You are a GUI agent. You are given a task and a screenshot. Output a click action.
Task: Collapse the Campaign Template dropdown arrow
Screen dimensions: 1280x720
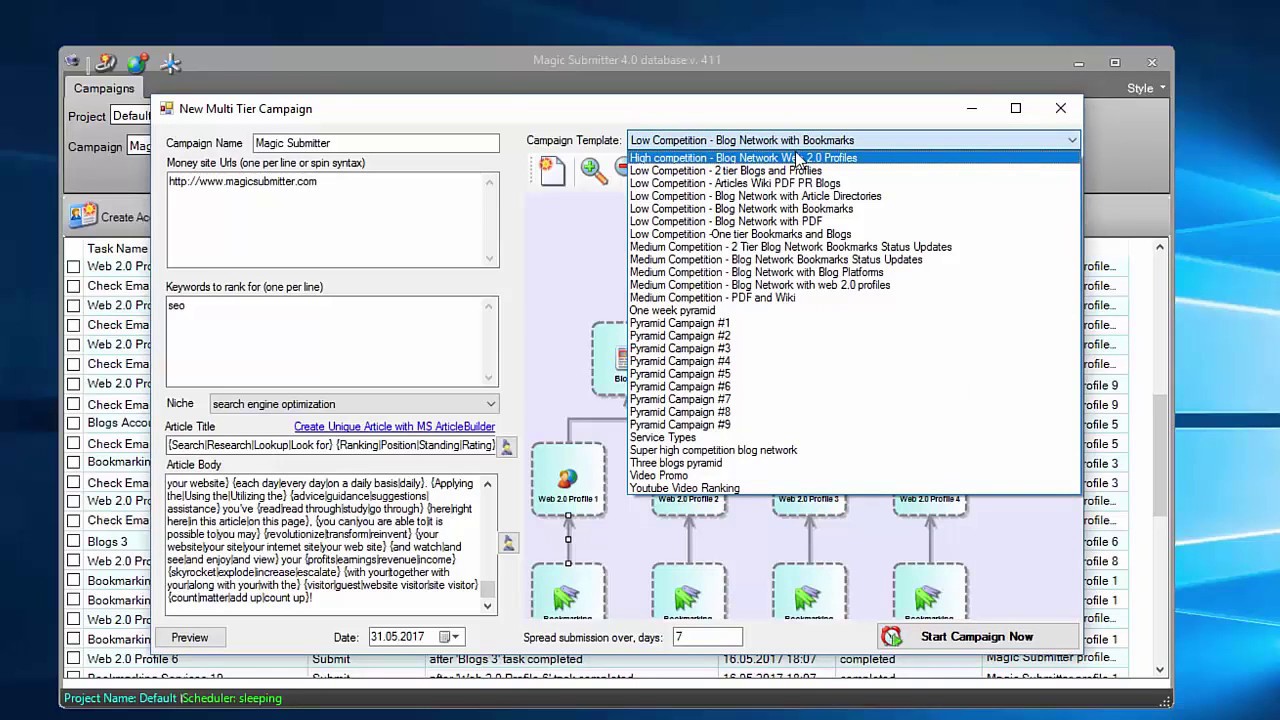[1071, 141]
